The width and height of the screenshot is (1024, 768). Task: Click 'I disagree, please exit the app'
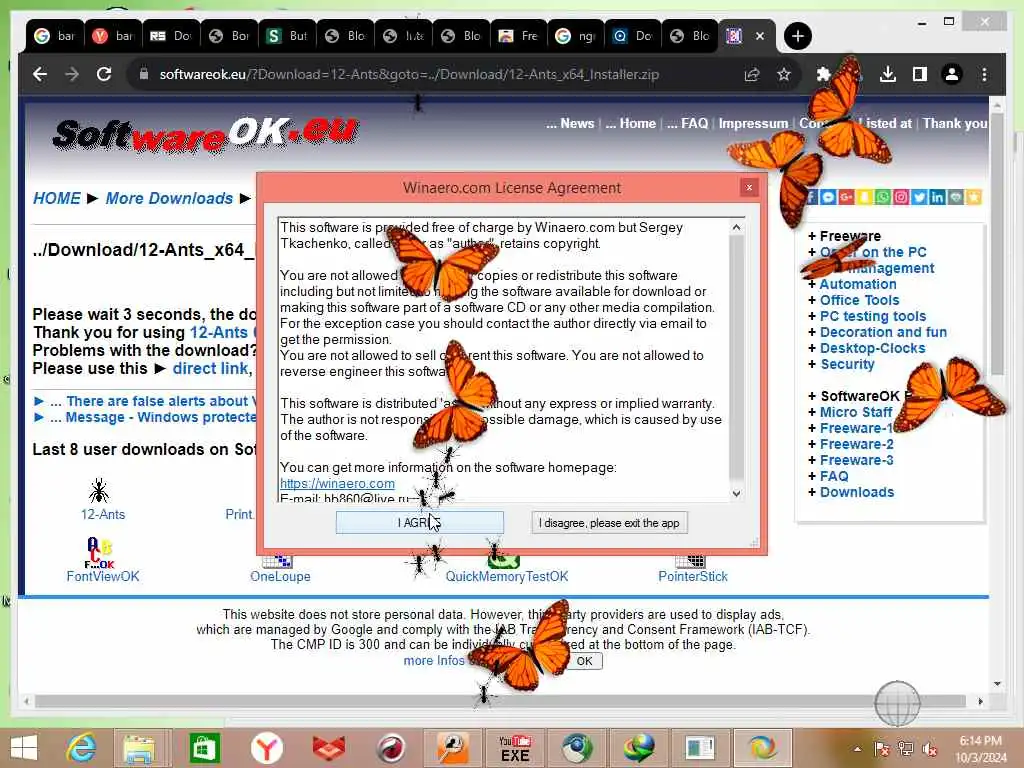(609, 522)
